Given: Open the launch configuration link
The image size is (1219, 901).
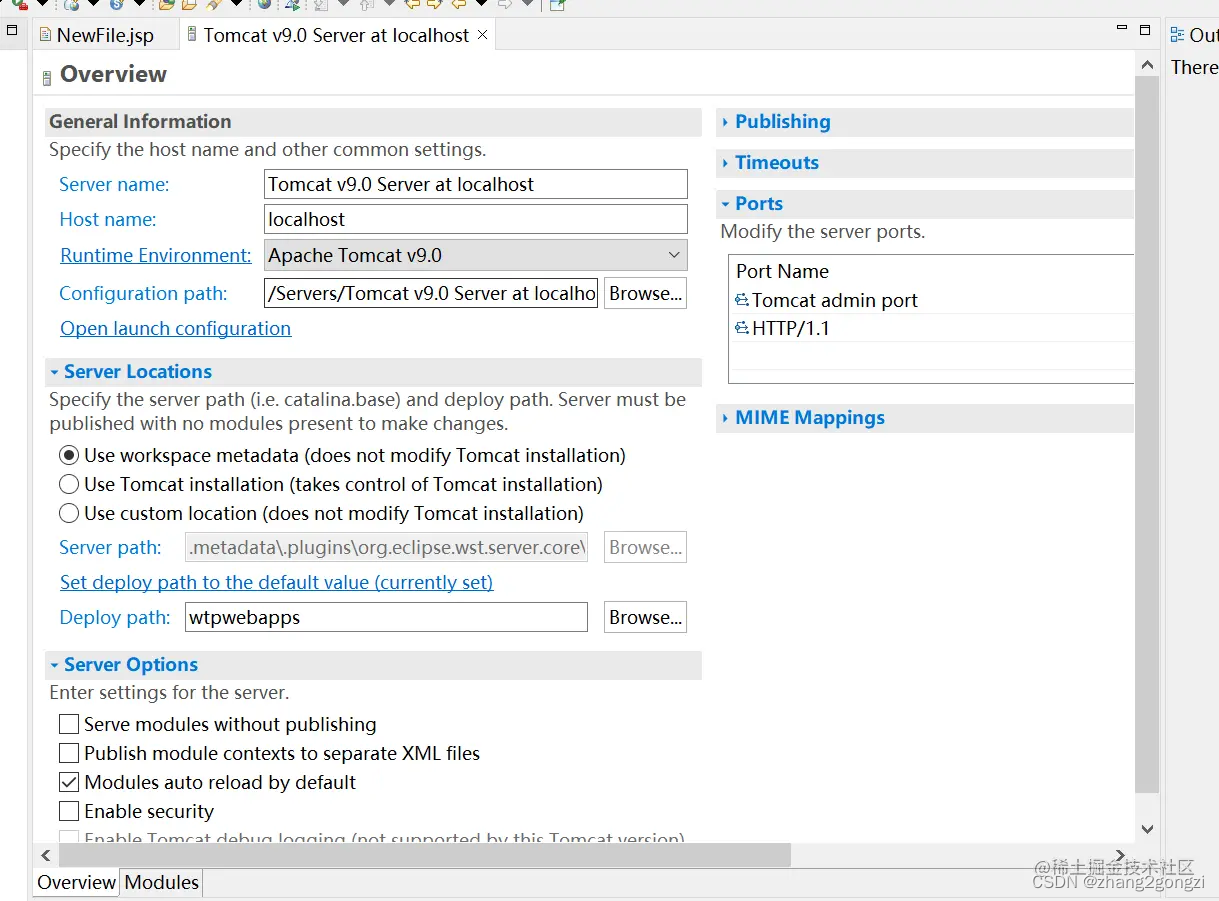Looking at the screenshot, I should tap(176, 329).
